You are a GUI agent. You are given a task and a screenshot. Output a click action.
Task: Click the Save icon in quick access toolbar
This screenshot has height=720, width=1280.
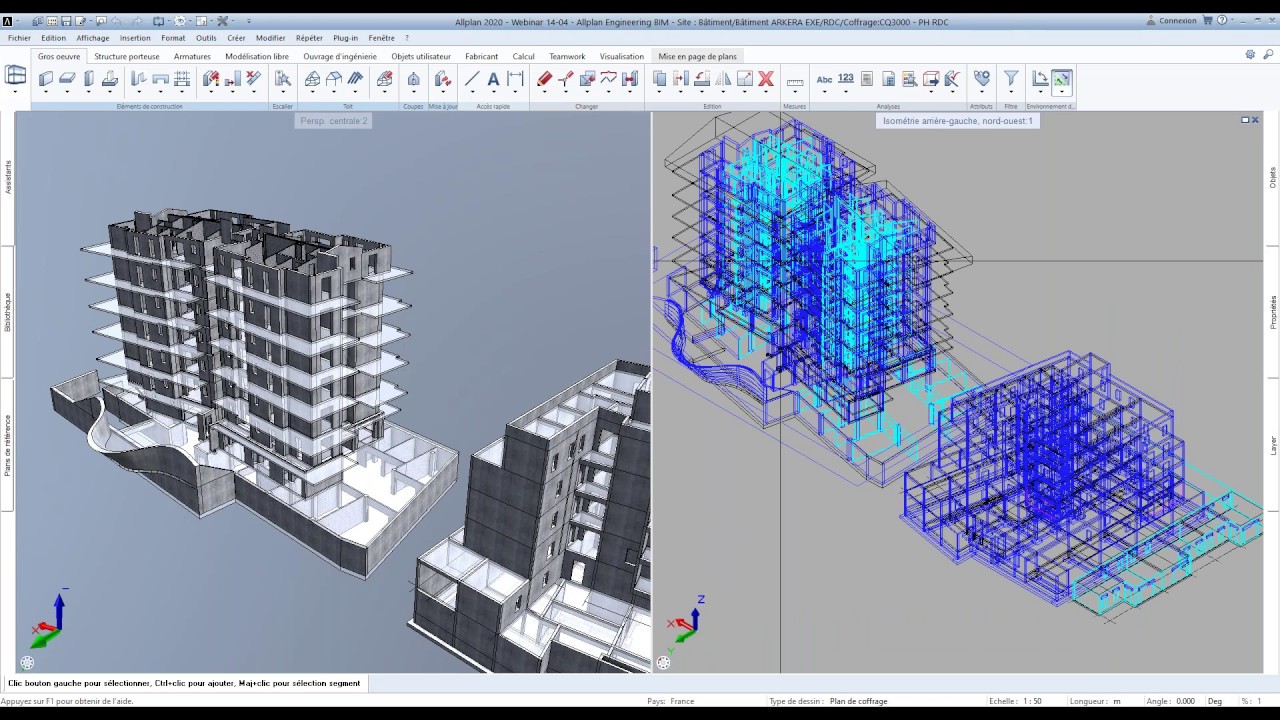point(66,21)
